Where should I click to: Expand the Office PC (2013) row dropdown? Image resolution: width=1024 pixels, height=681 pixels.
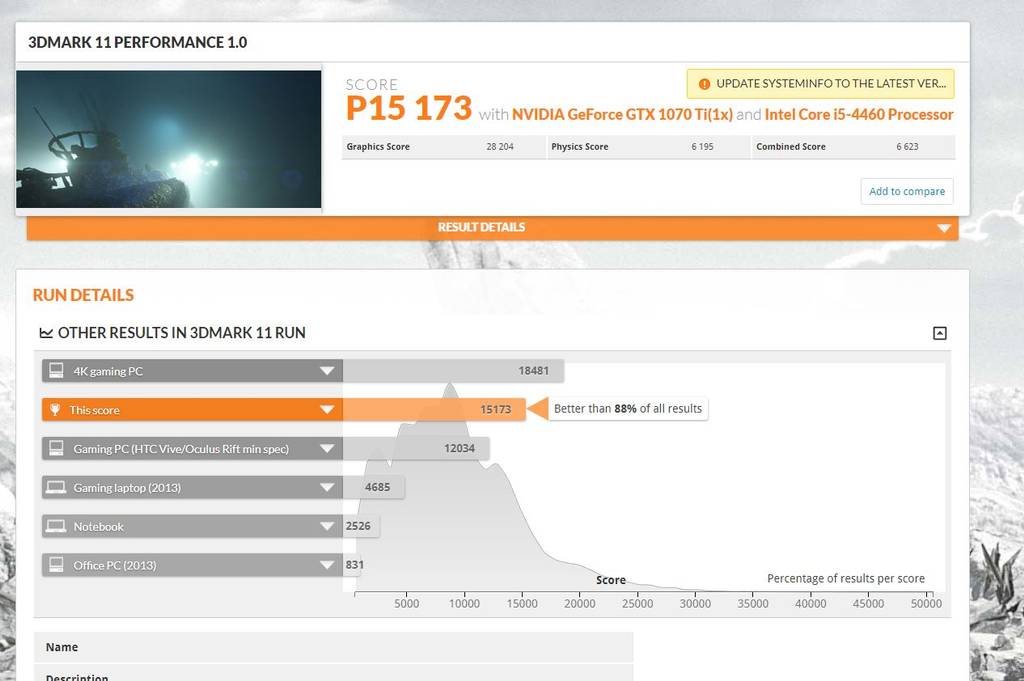pyautogui.click(x=327, y=565)
